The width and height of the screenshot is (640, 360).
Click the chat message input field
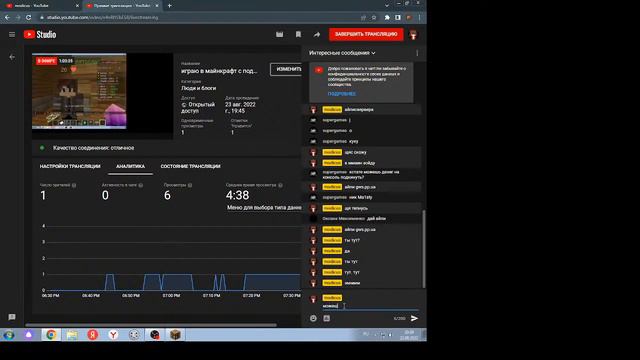(x=370, y=306)
